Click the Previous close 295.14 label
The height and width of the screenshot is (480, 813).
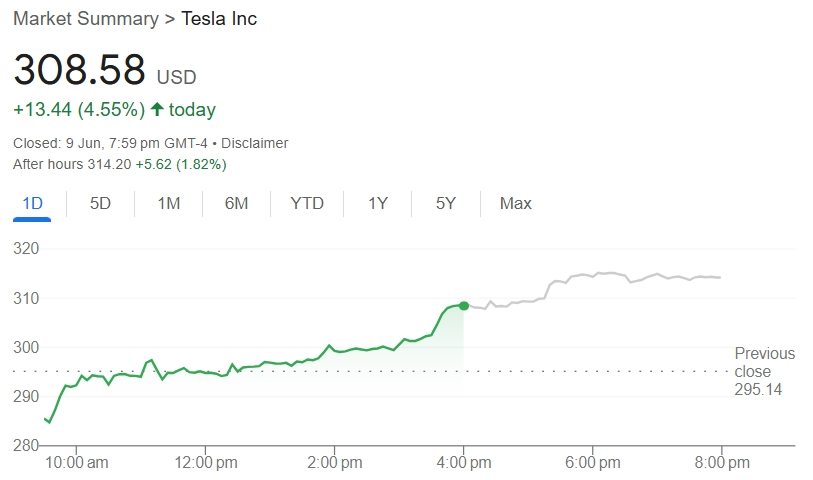764,371
